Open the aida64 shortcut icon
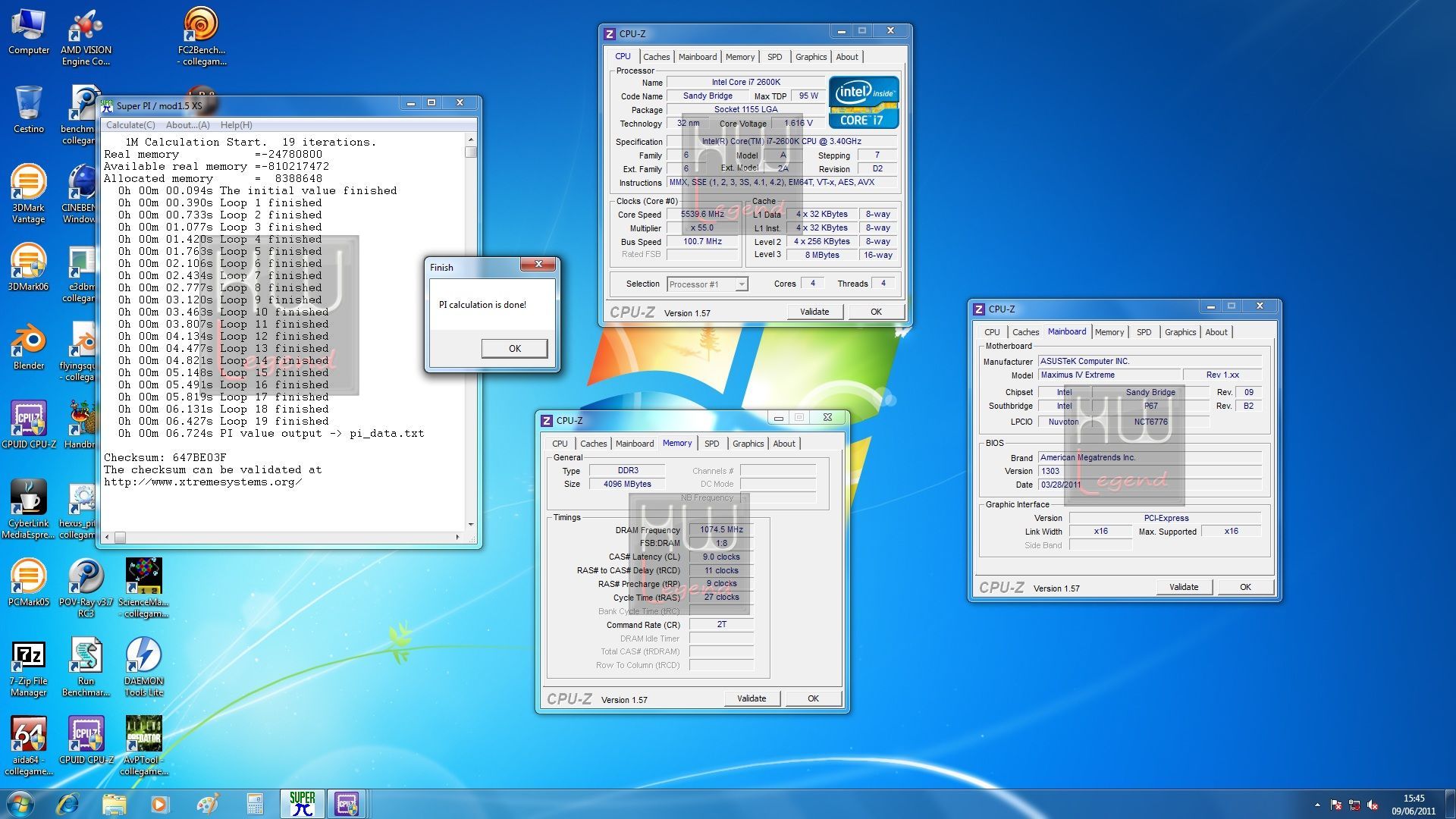This screenshot has height=819, width=1456. coord(29,745)
